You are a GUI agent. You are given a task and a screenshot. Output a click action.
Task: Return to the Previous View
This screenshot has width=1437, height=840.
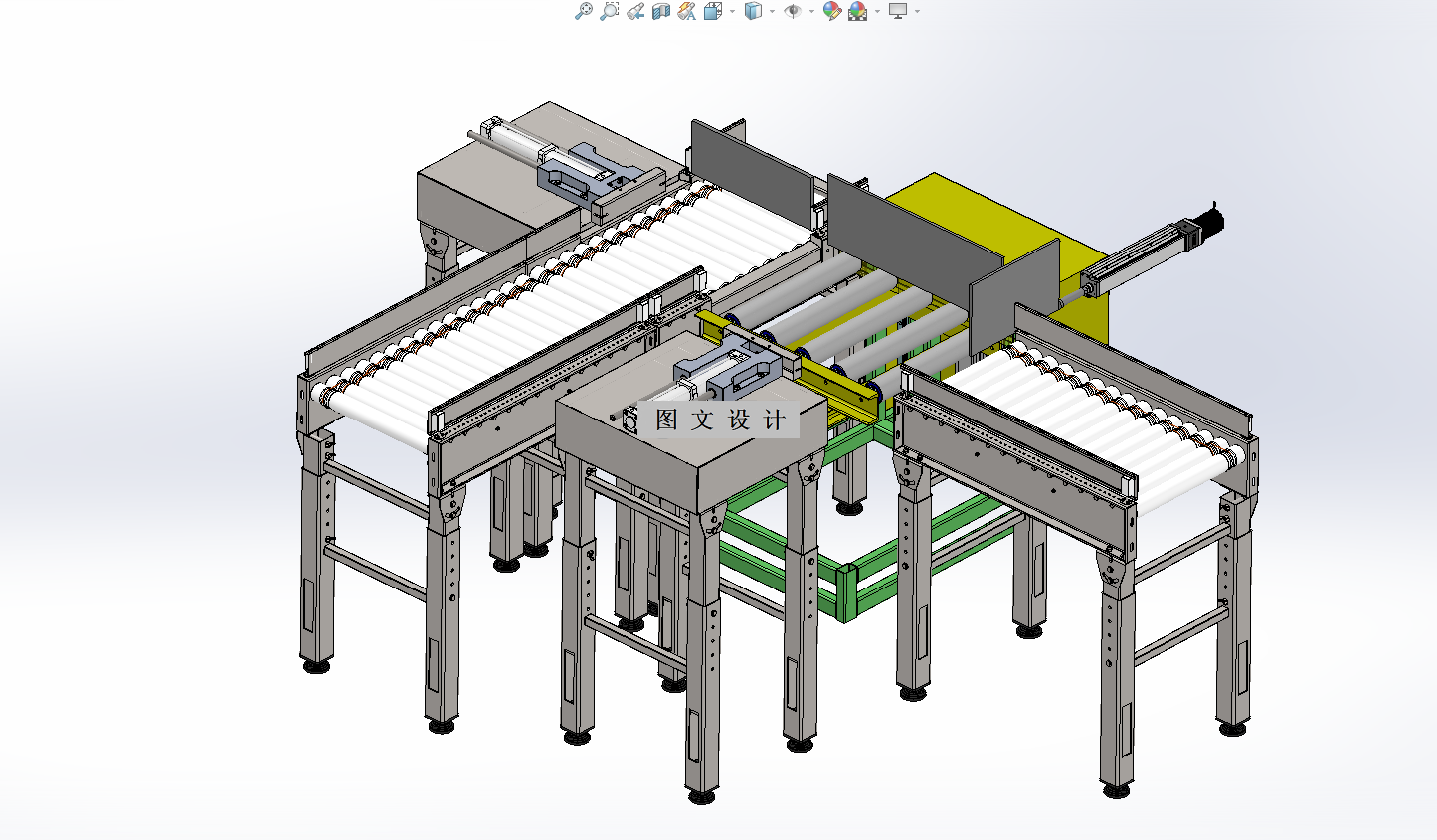click(635, 11)
